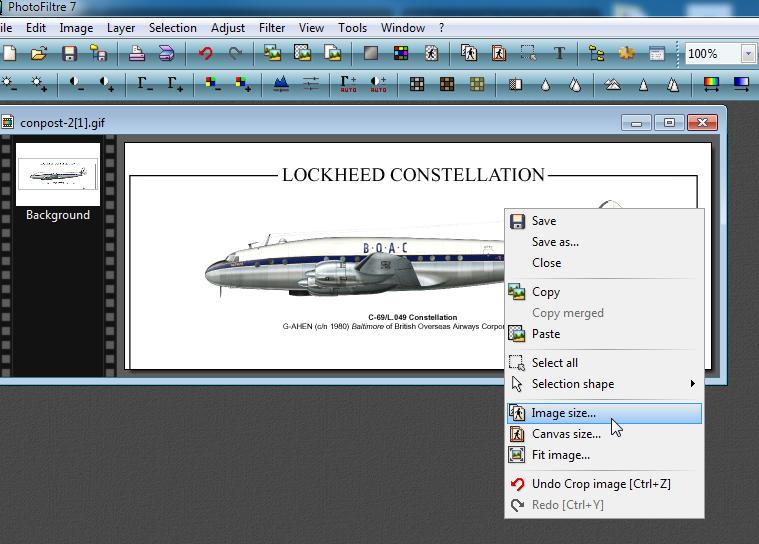The image size is (759, 544).
Task: Select the Text tool T icon
Action: (559, 53)
